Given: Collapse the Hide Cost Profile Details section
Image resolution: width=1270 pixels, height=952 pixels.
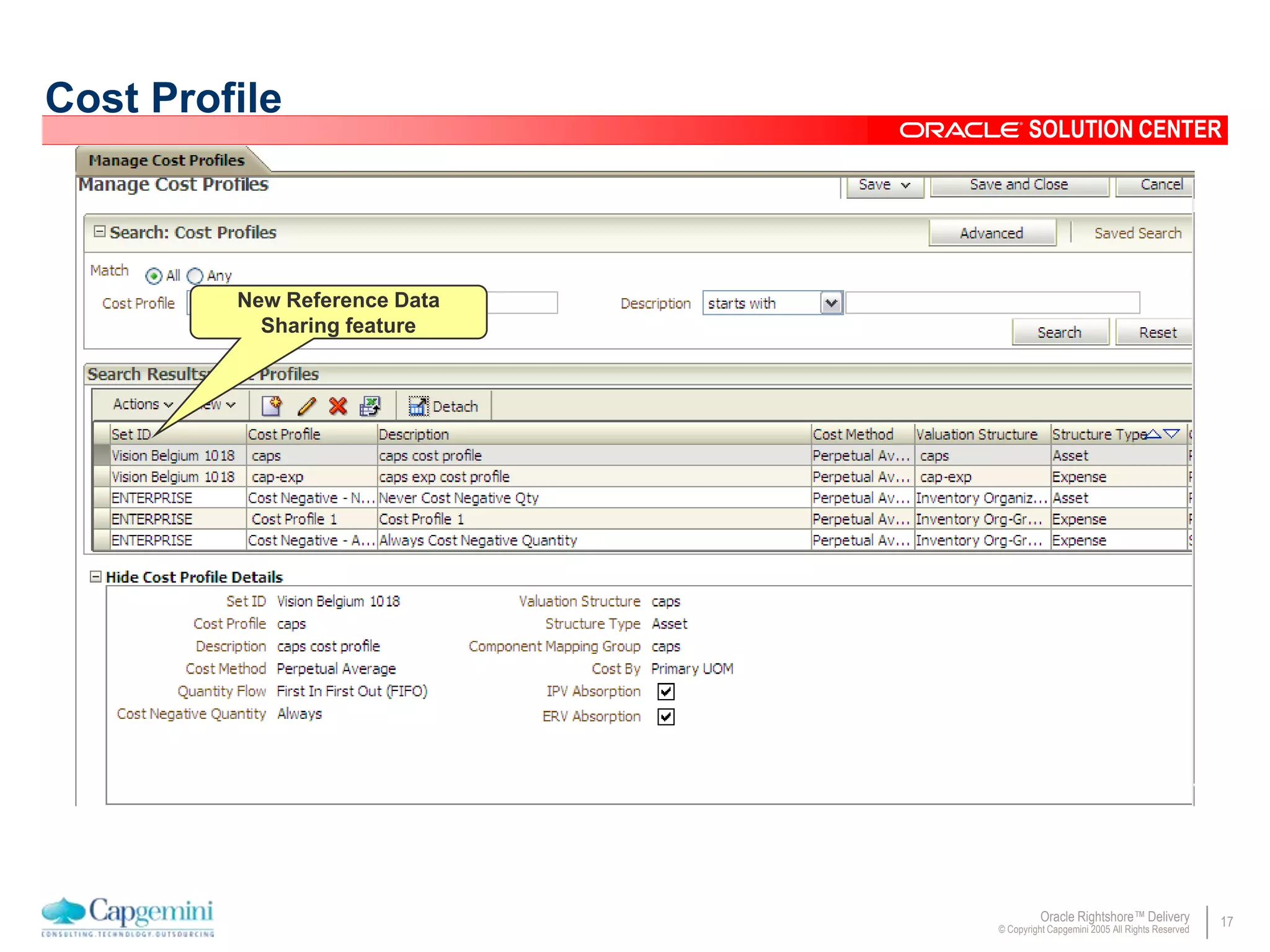Looking at the screenshot, I should [95, 576].
